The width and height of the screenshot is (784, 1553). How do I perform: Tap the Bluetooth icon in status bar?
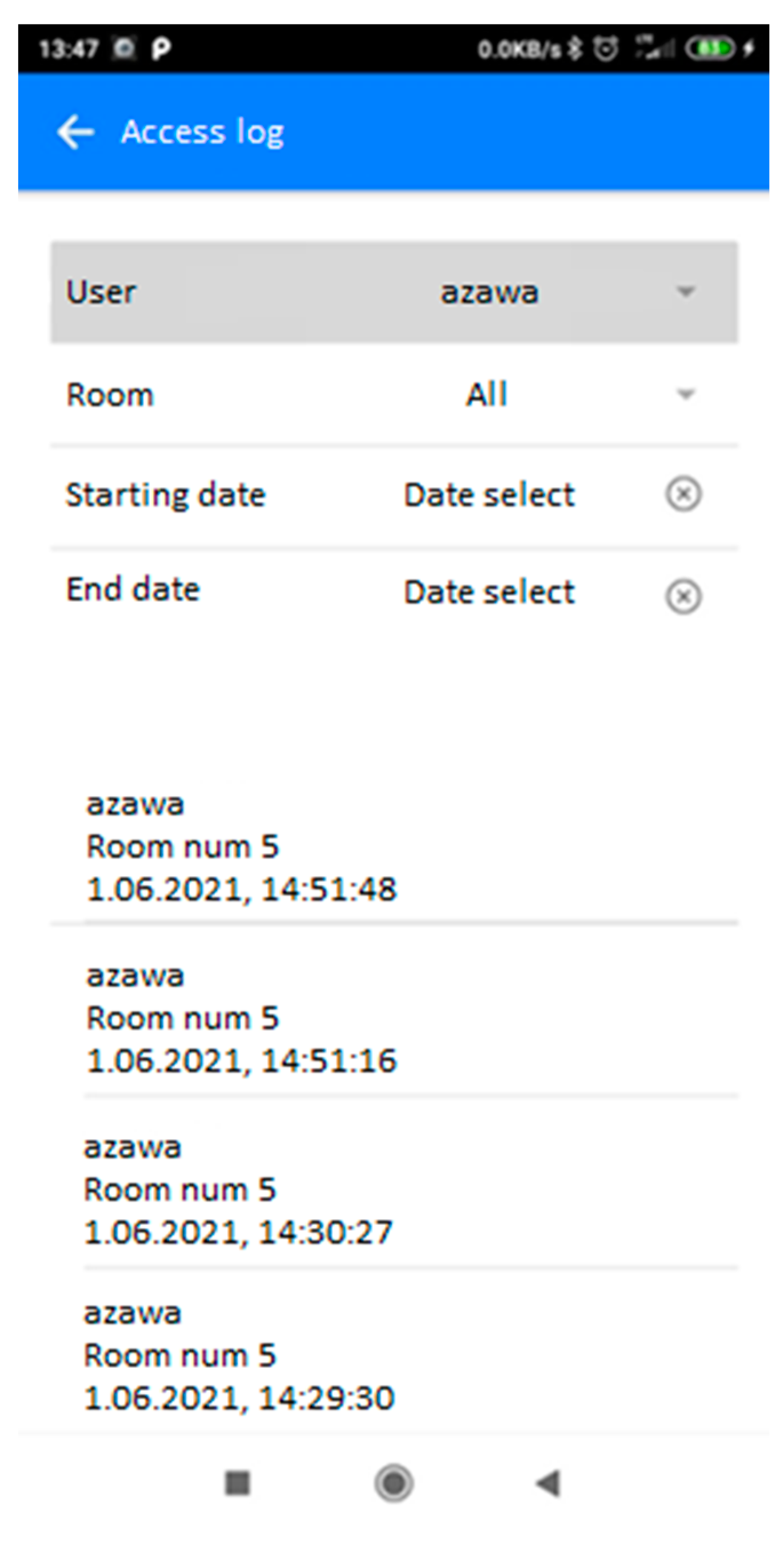coord(575,48)
